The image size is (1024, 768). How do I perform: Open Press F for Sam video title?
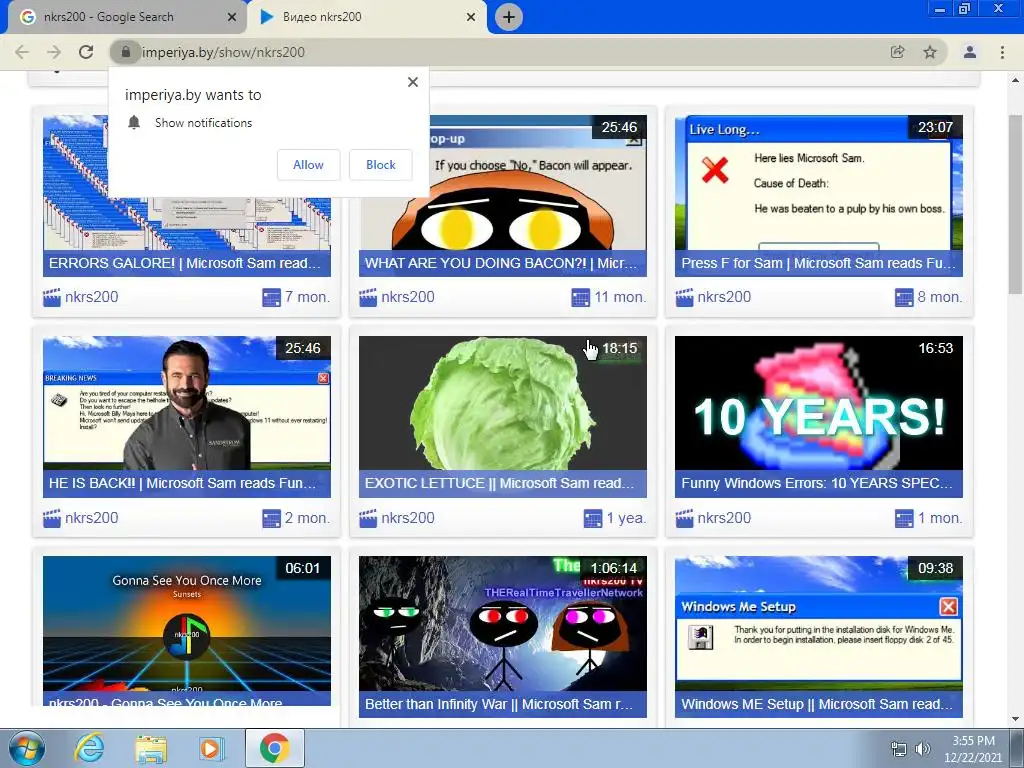(818, 263)
